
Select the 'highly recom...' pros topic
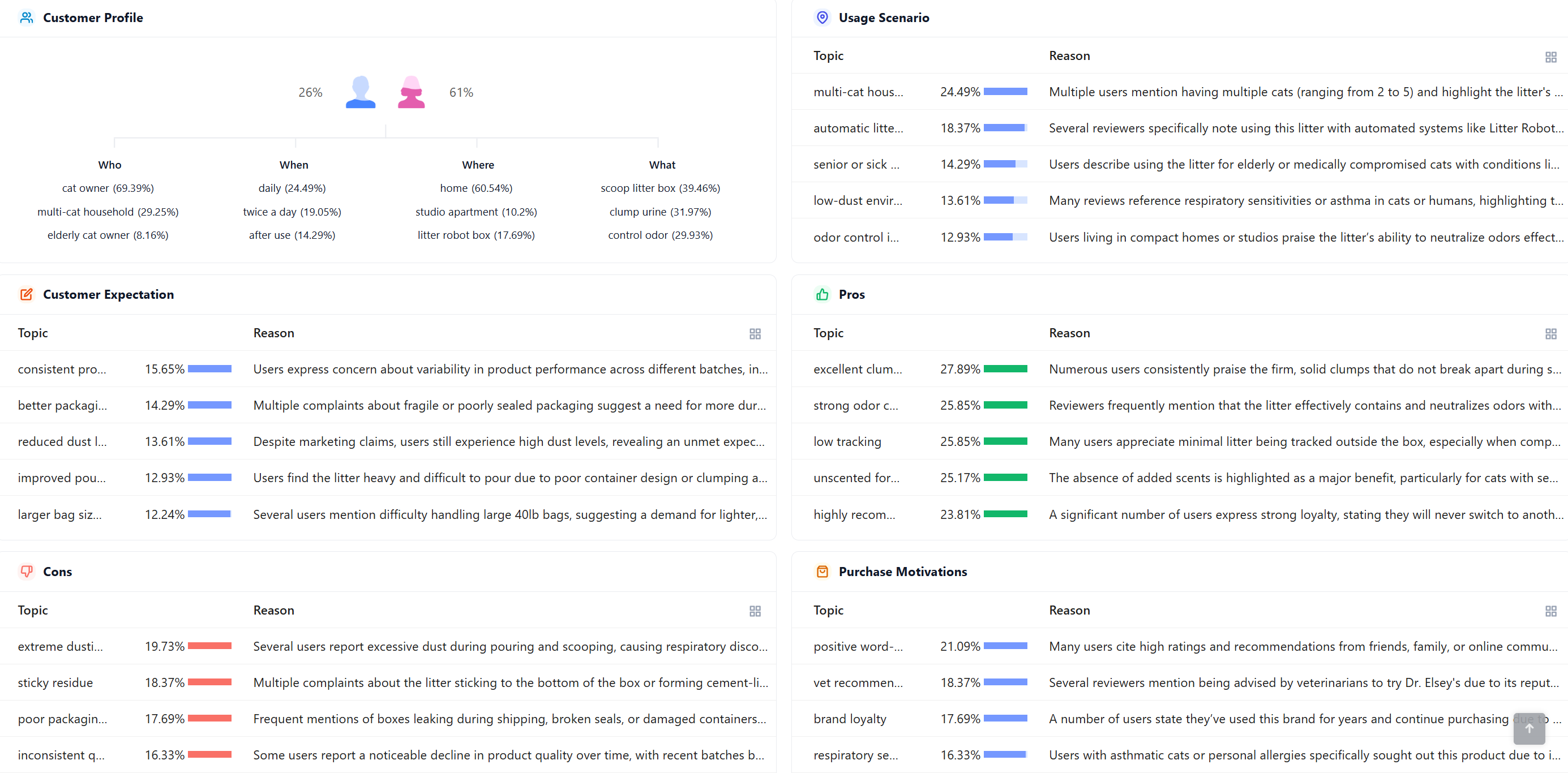click(854, 515)
